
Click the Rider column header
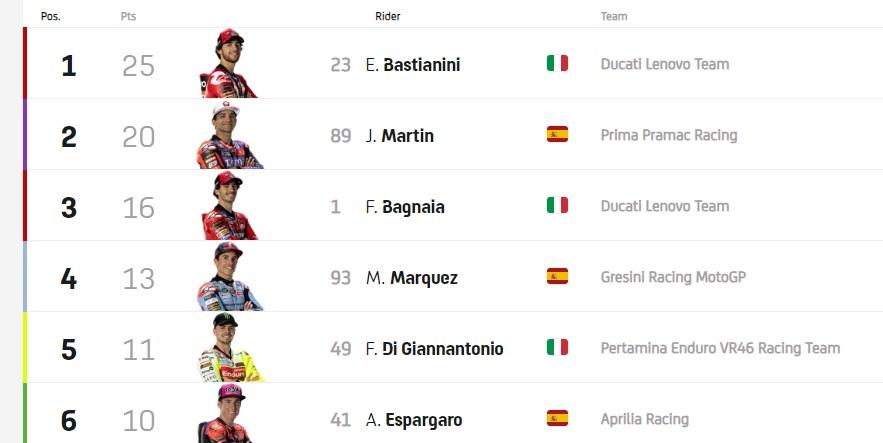pos(387,17)
